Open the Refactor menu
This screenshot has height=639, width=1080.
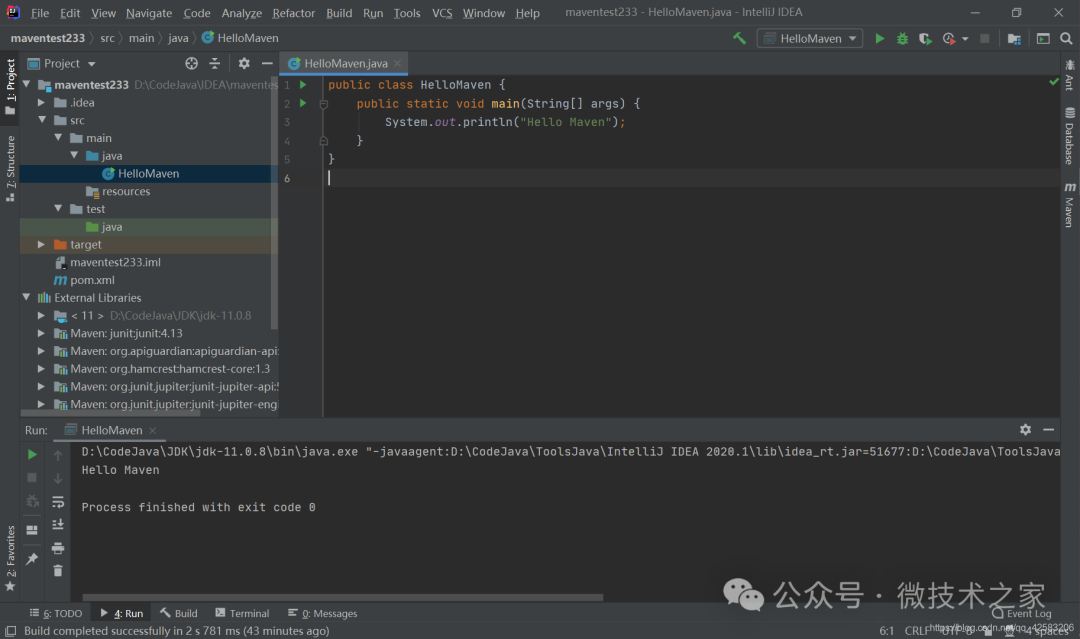coord(293,13)
